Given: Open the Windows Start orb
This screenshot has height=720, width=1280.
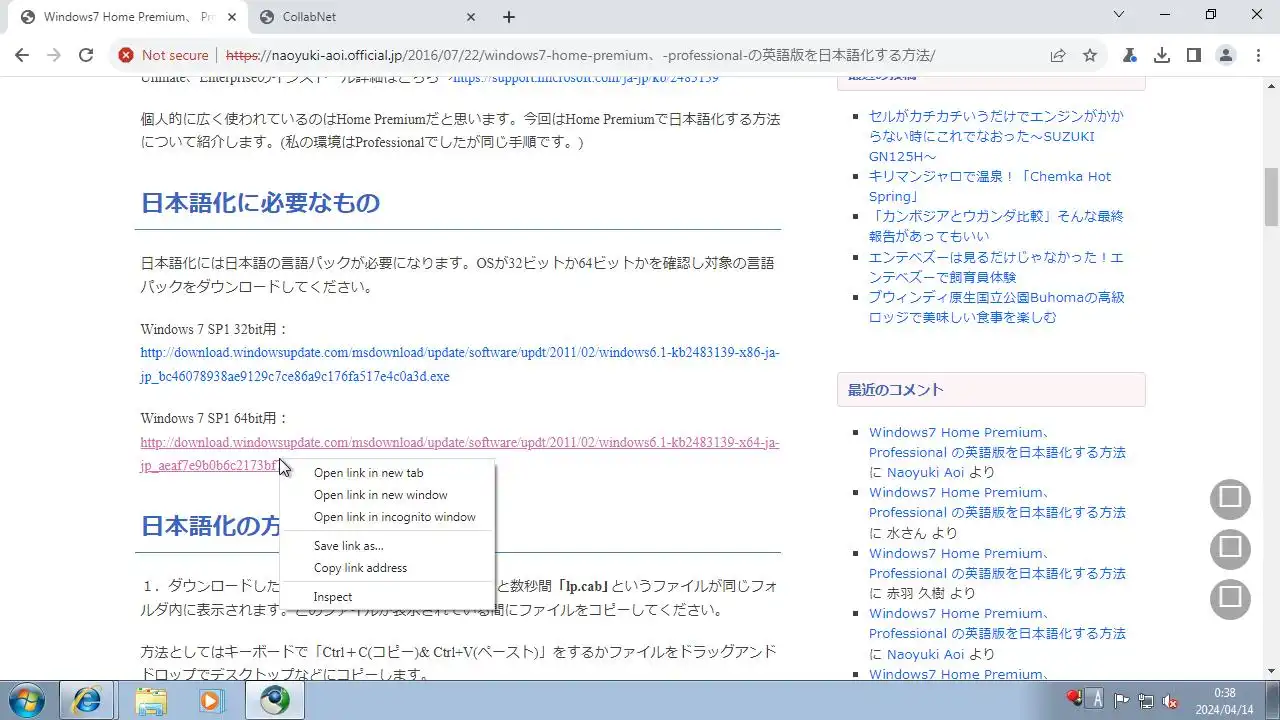Looking at the screenshot, I should coord(27,701).
